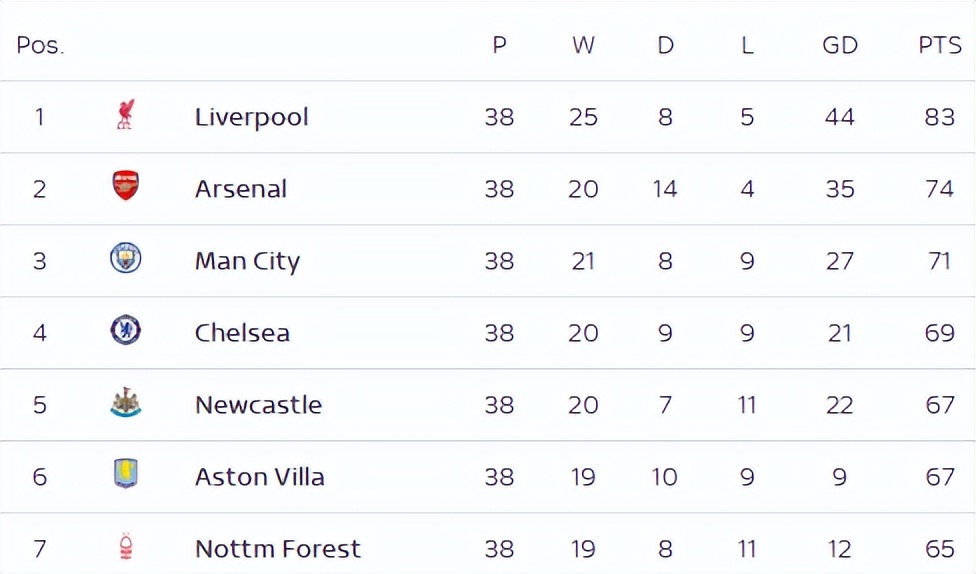Click the Liverpool club crest
The width and height of the screenshot is (976, 574).
coord(126,115)
